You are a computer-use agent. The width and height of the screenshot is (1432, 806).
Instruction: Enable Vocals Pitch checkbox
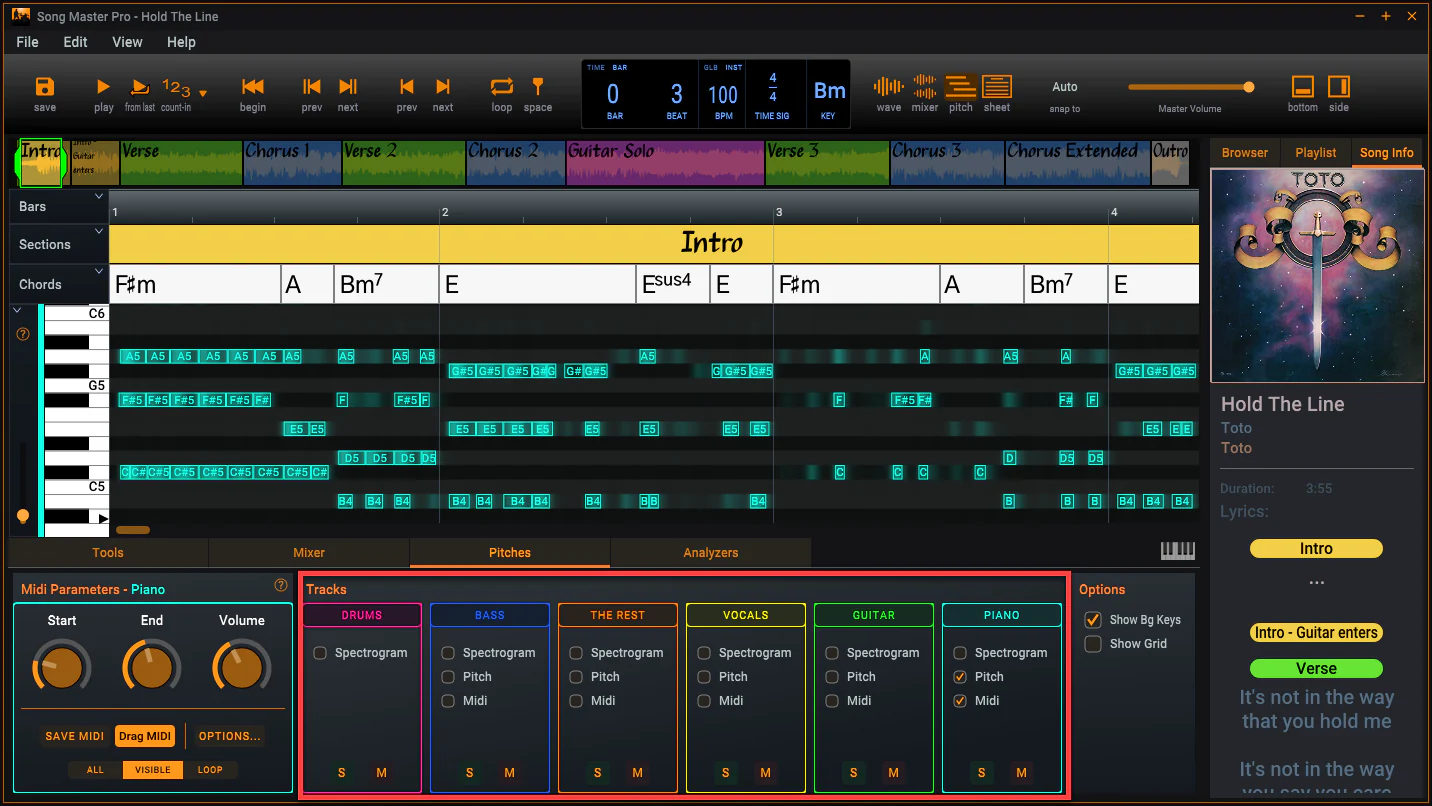[x=704, y=677]
